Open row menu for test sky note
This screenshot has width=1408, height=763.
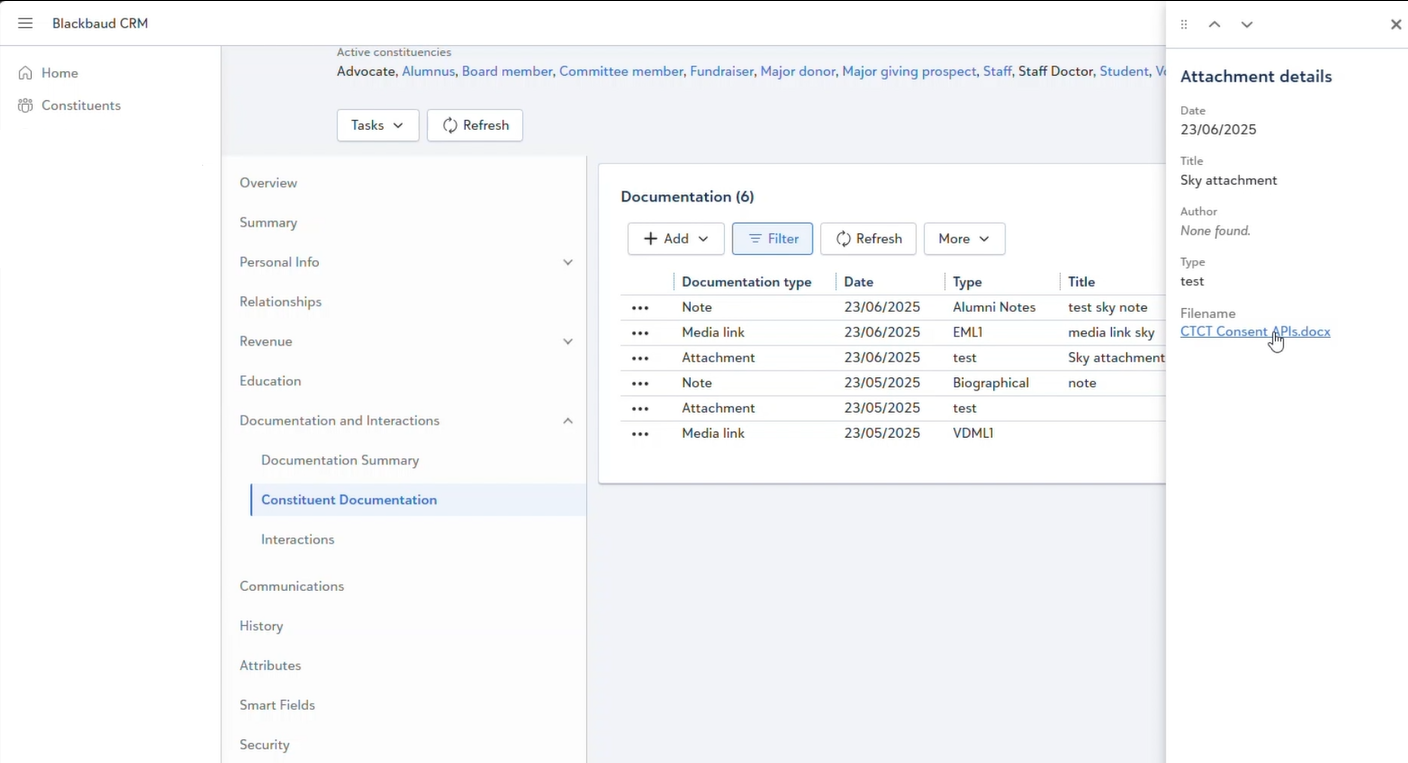(x=640, y=308)
